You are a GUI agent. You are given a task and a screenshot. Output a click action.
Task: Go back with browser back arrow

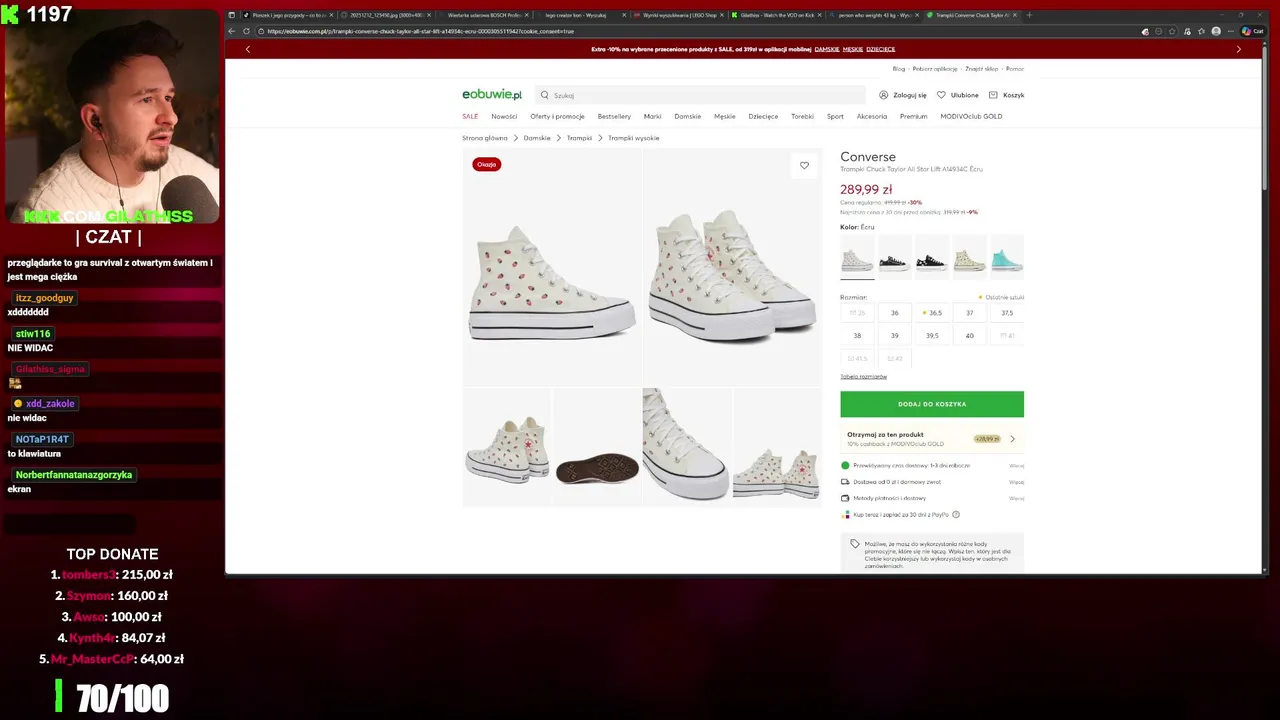(x=233, y=31)
